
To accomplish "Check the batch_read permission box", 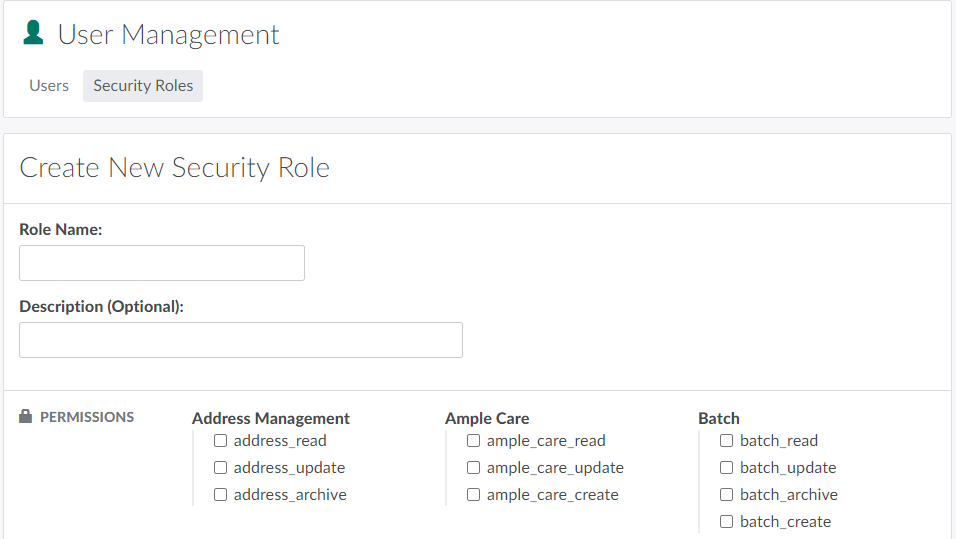I will pos(727,441).
